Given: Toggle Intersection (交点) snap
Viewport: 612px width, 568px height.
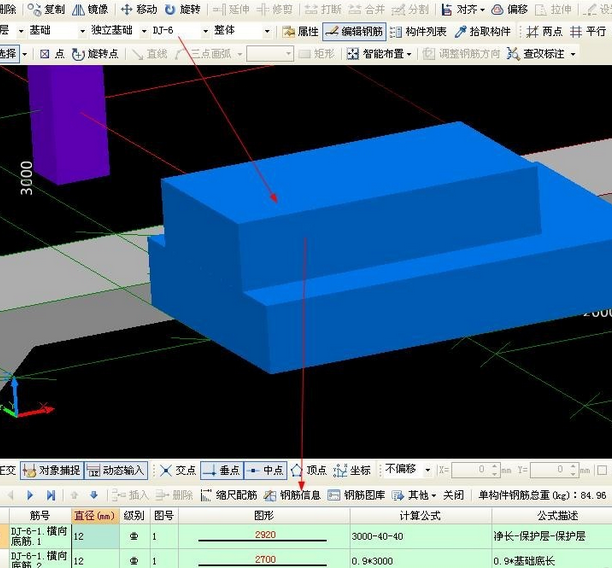Looking at the screenshot, I should coord(178,470).
